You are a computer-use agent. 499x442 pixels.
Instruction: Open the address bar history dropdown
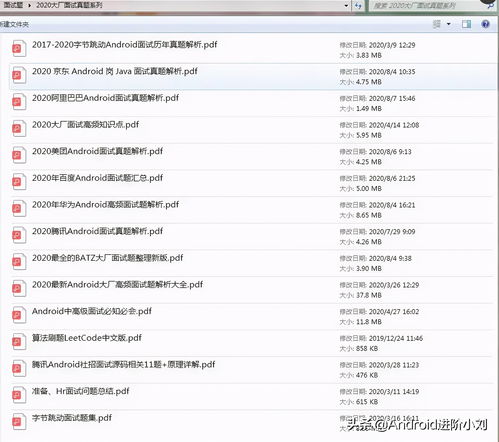tap(346, 6)
